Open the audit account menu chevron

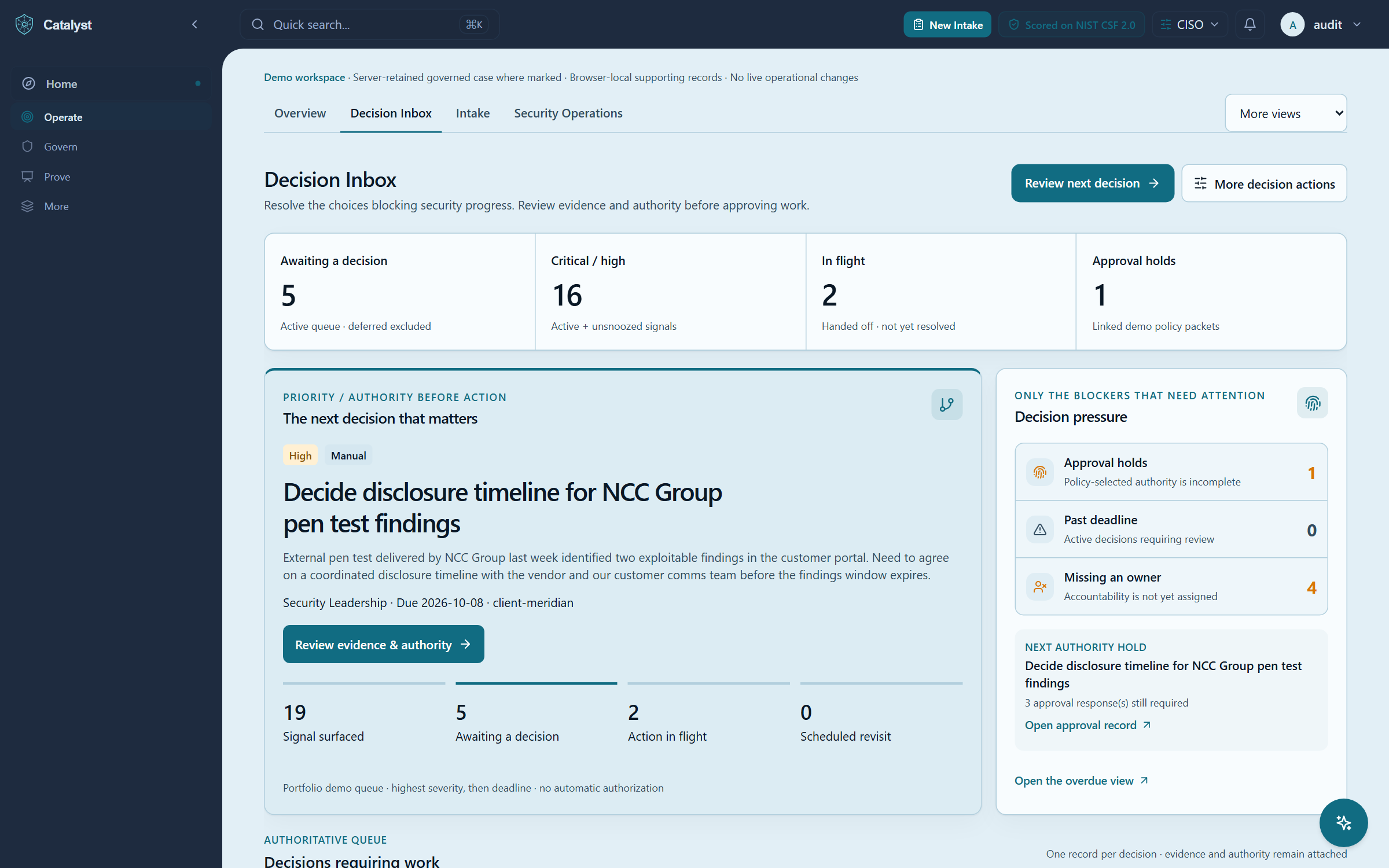click(x=1357, y=24)
